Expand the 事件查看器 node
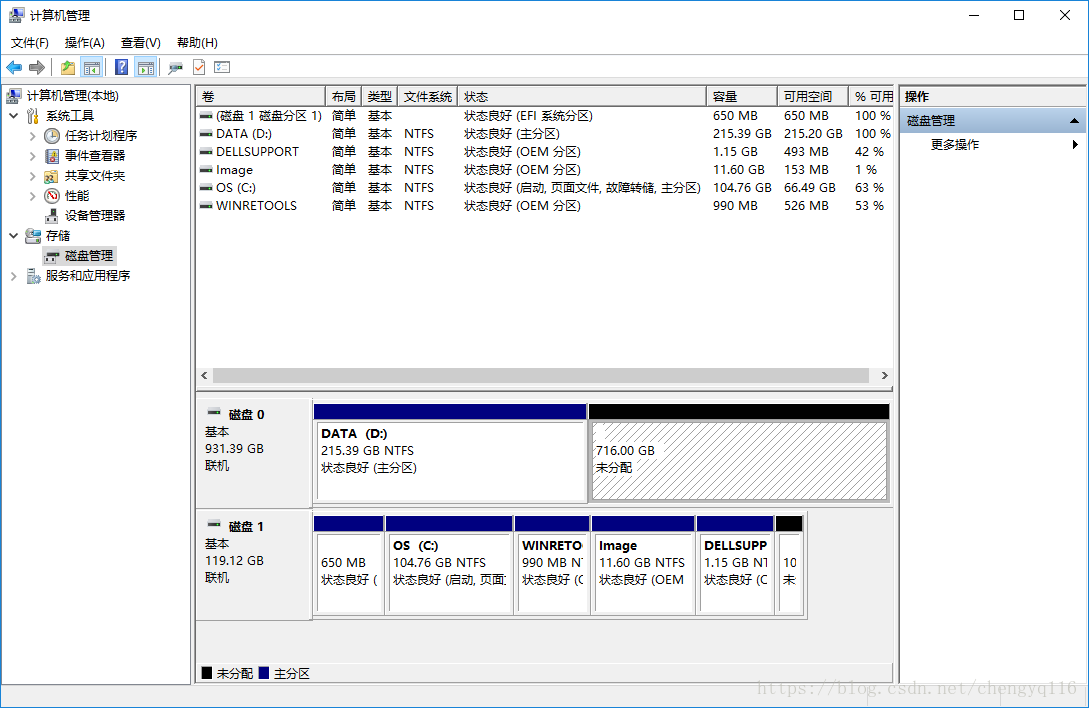The image size is (1089, 708). point(33,156)
